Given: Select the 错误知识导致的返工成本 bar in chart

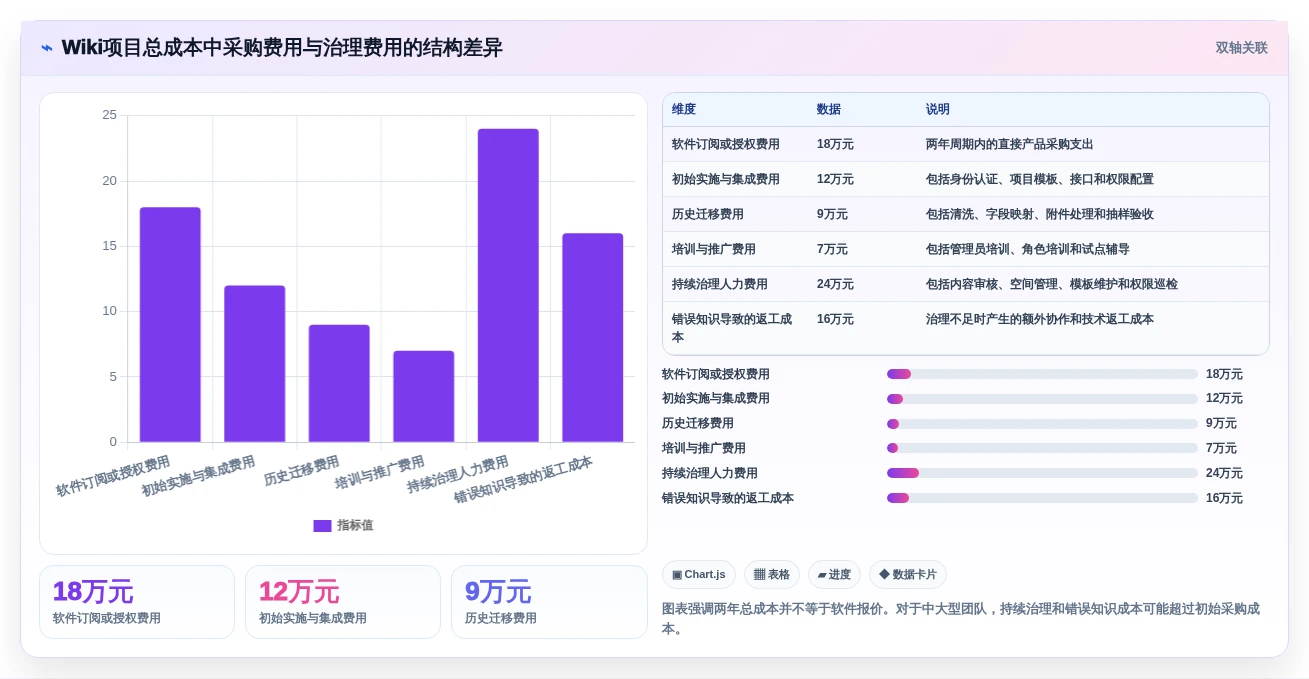Looking at the screenshot, I should (592, 337).
